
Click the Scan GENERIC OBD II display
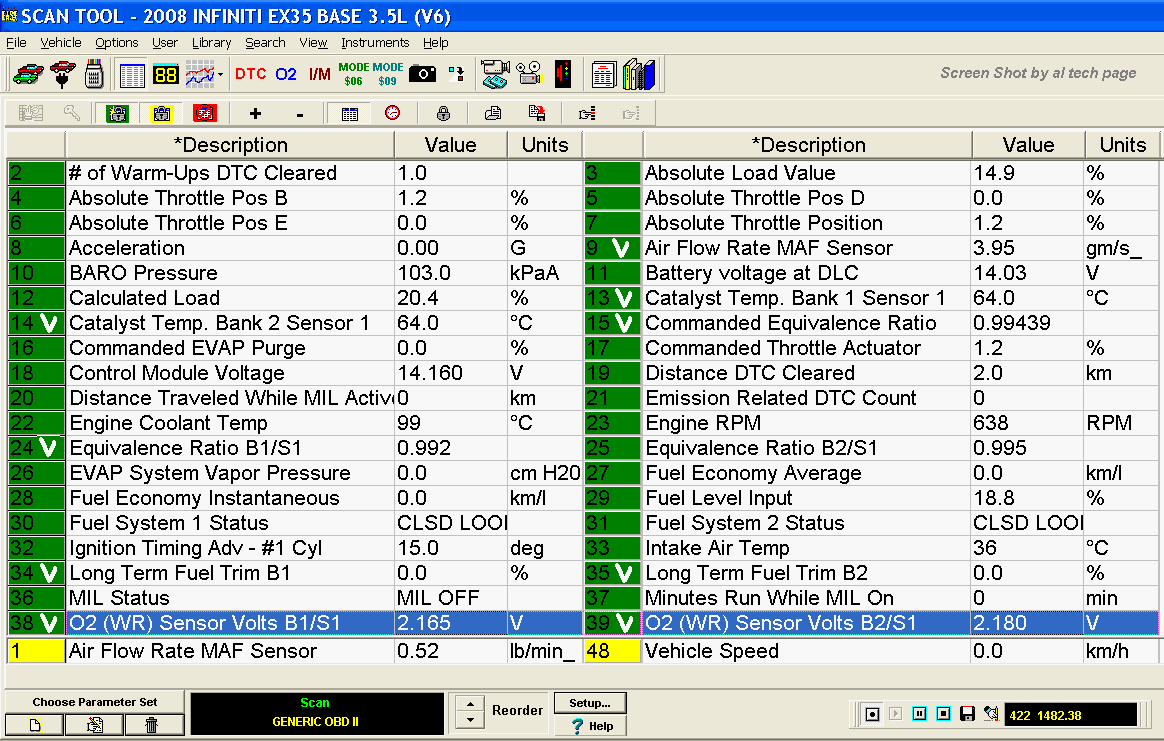[317, 714]
